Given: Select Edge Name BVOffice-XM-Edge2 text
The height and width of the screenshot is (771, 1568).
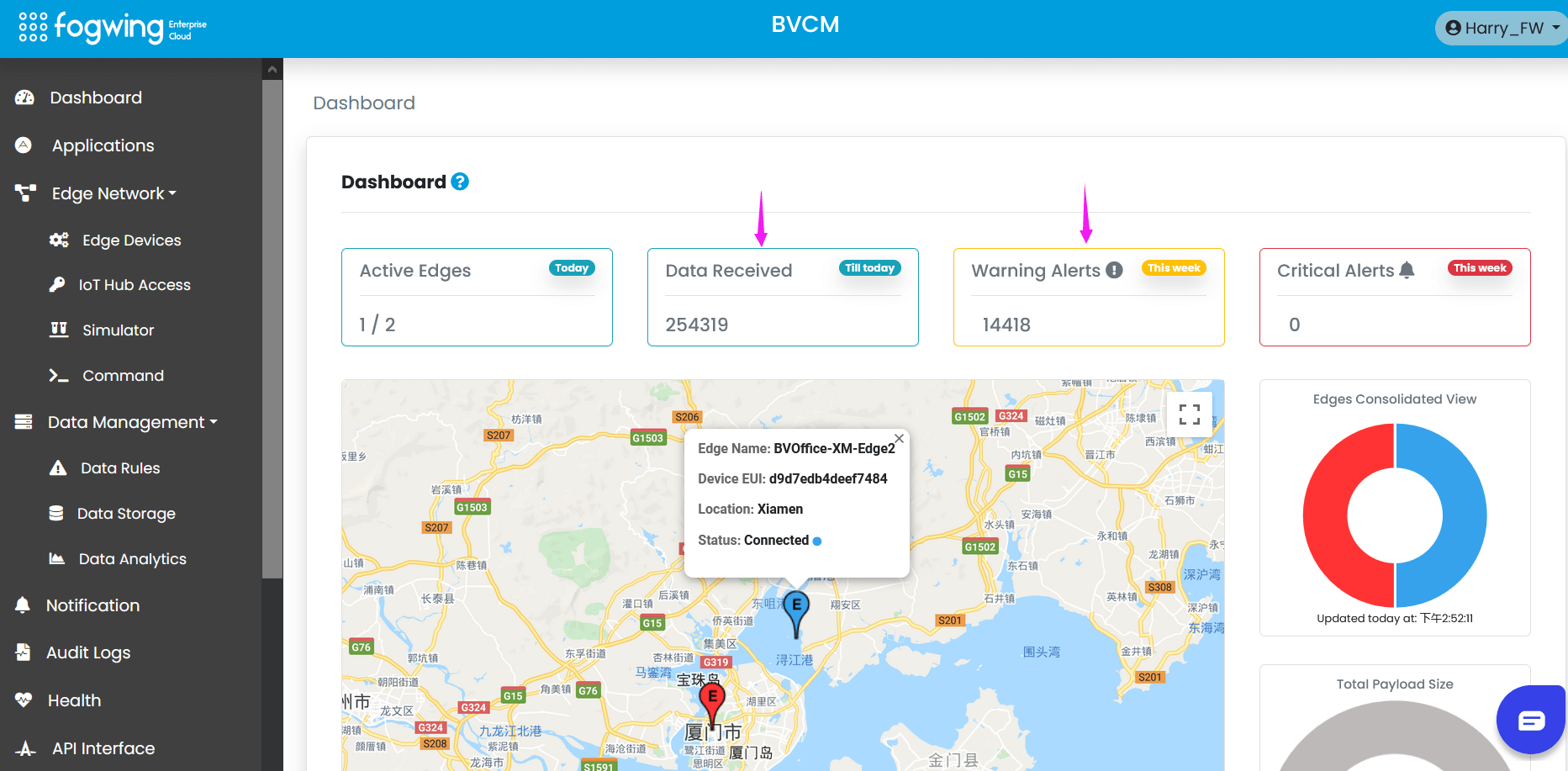Looking at the screenshot, I should (x=797, y=448).
